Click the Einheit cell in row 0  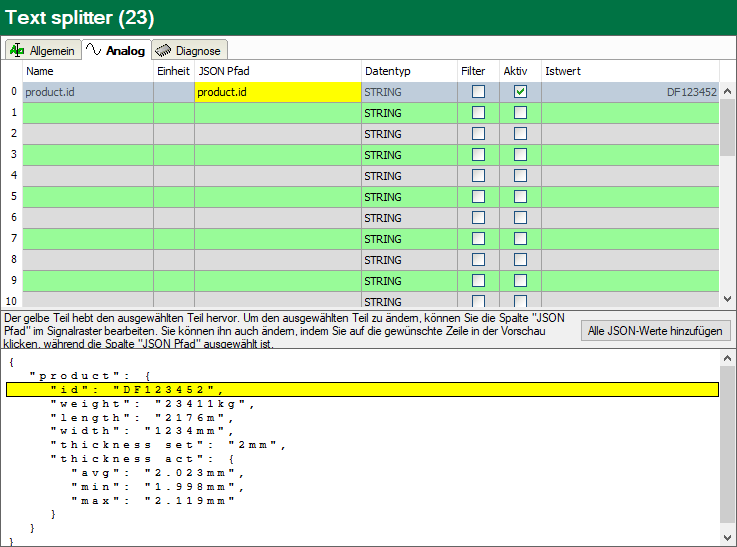173,92
